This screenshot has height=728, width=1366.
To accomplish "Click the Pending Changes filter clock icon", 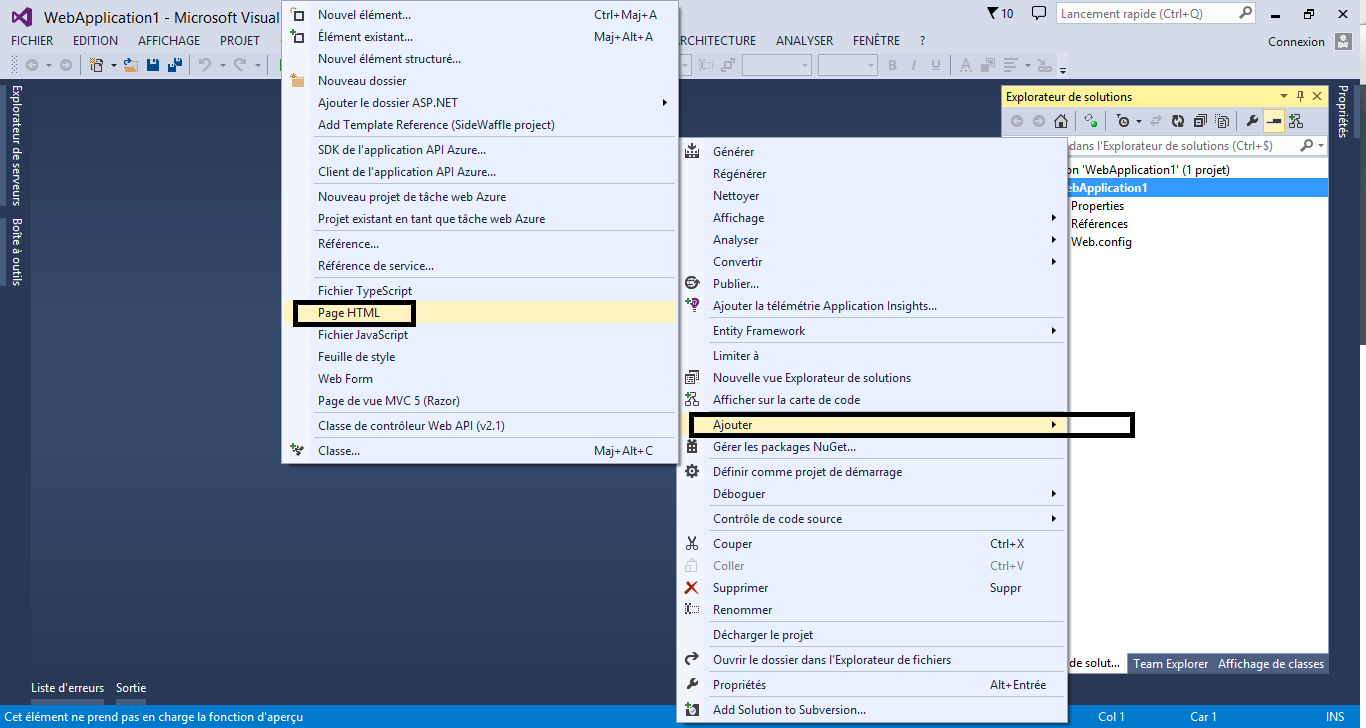I will [x=1124, y=121].
